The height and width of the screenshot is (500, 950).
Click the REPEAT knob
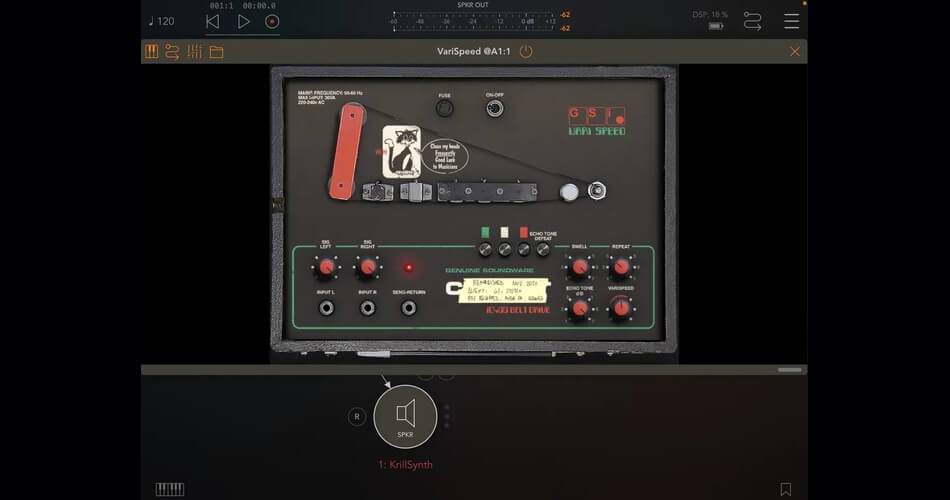pos(621,267)
